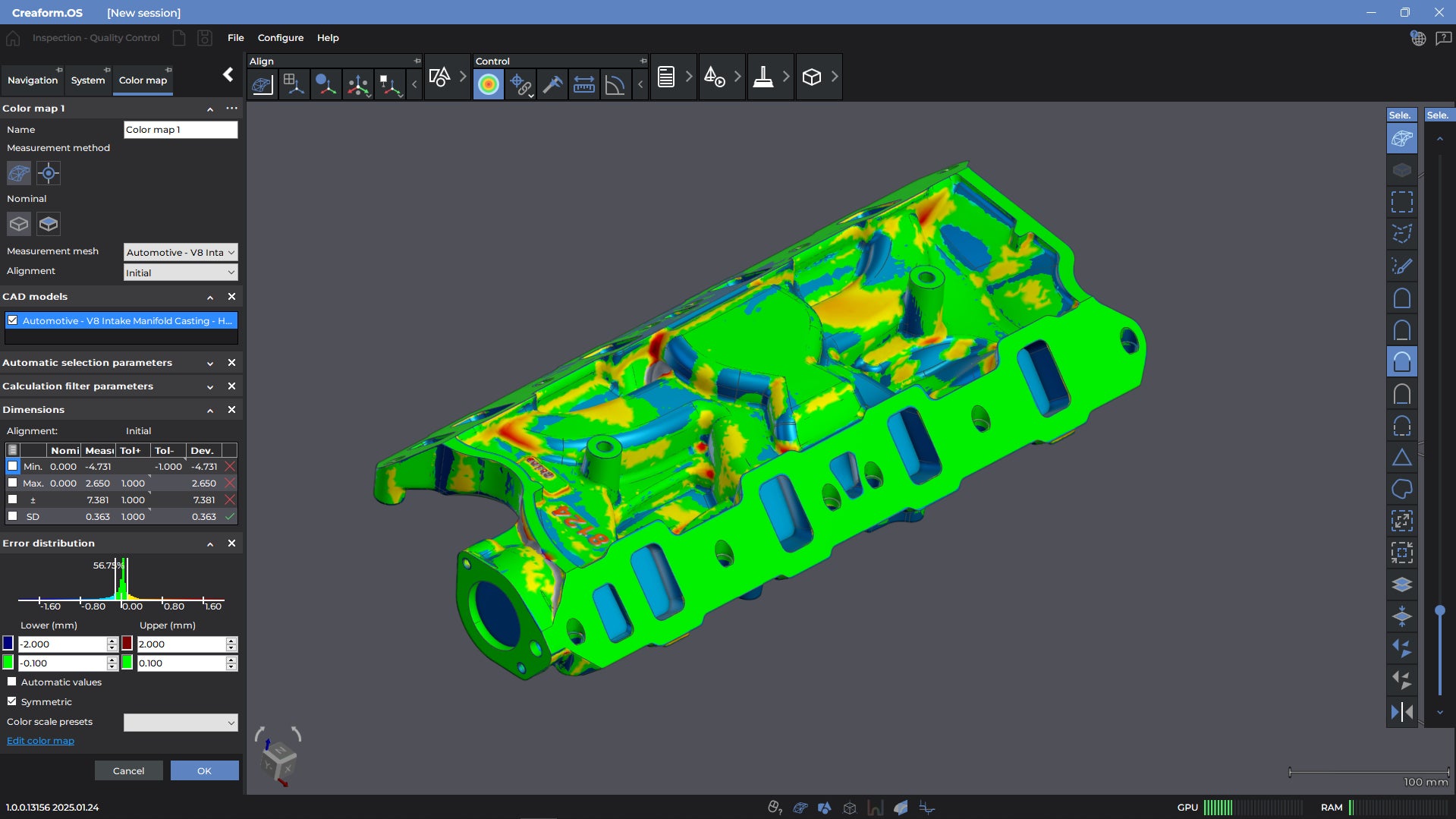The image size is (1456, 819).
Task: Click the vertical slider handle at right edge
Action: (x=1439, y=610)
